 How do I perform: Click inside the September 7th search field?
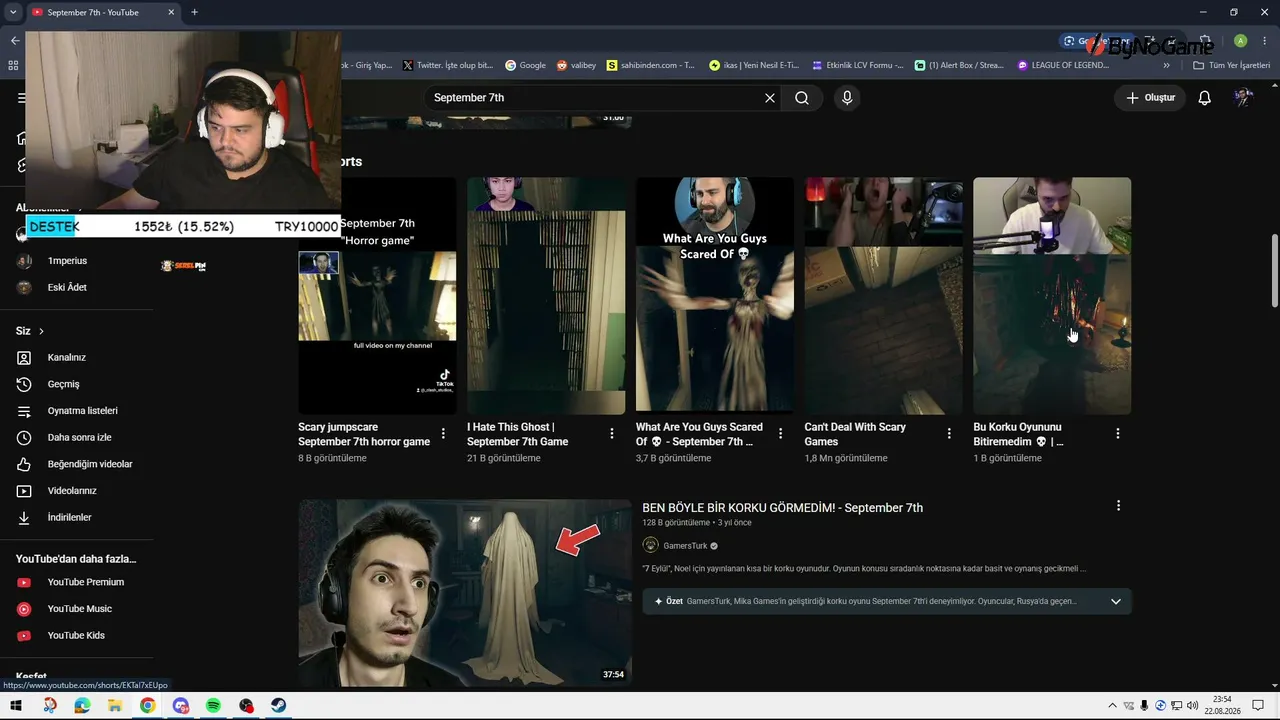pos(595,98)
